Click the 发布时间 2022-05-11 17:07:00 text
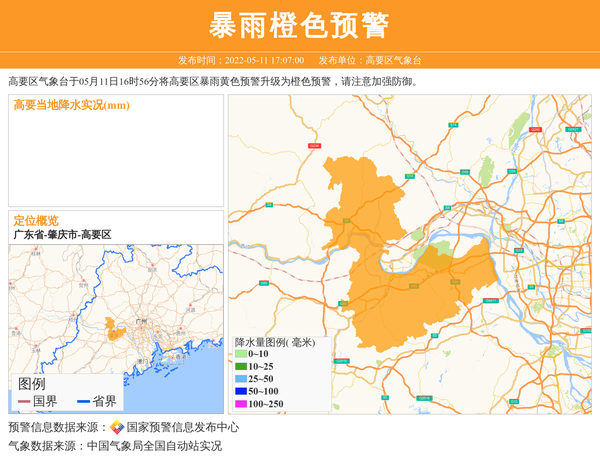Viewport: 600px width, 471px height. [x=241, y=60]
